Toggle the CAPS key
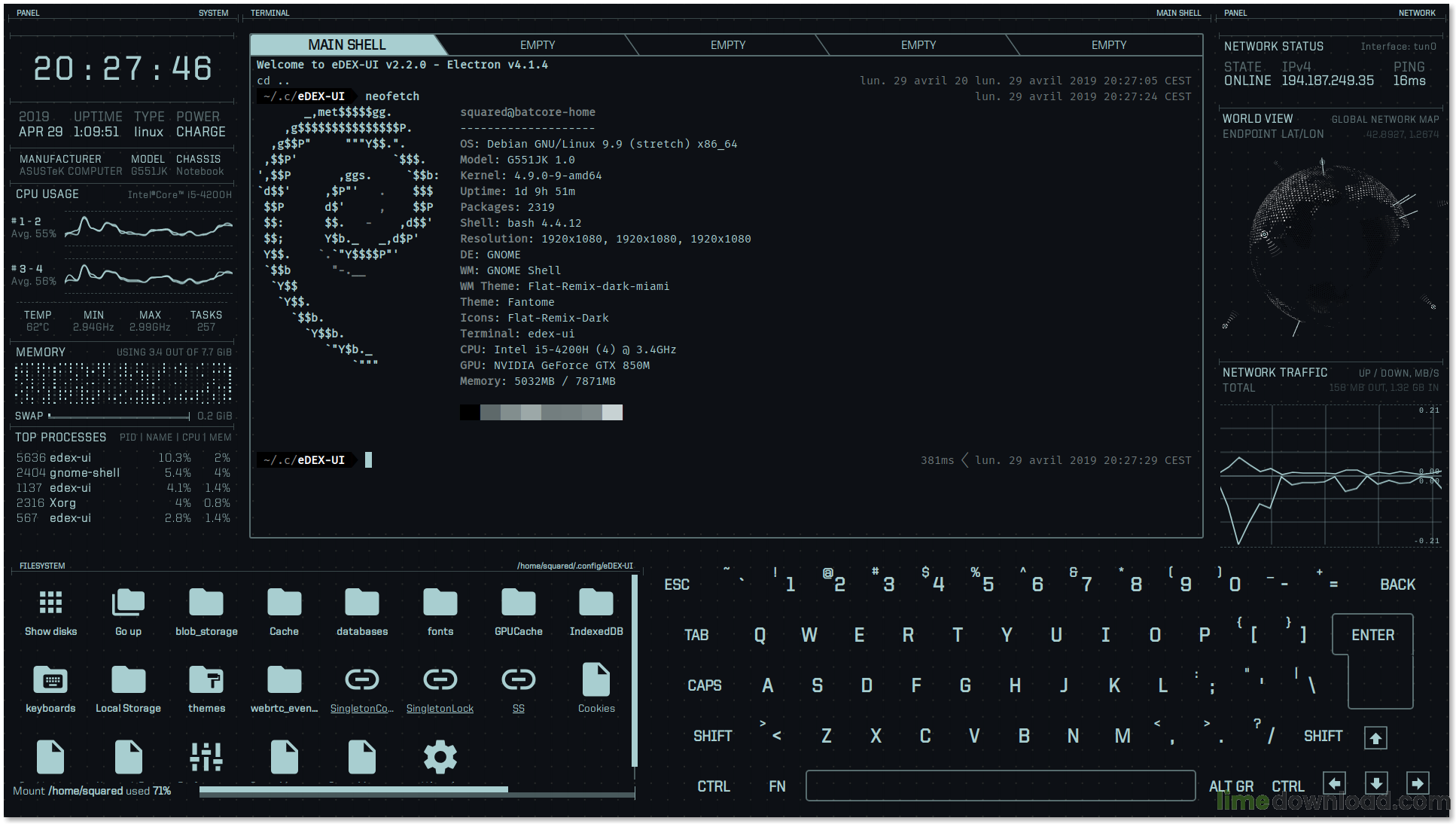Viewport: 1456px width, 824px height. 704,685
